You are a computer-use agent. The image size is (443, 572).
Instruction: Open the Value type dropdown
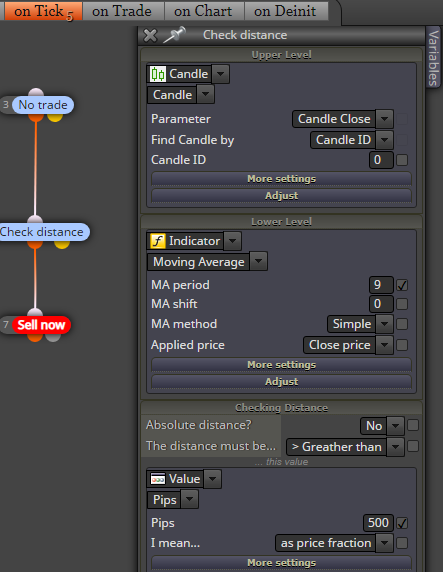pos(213,479)
